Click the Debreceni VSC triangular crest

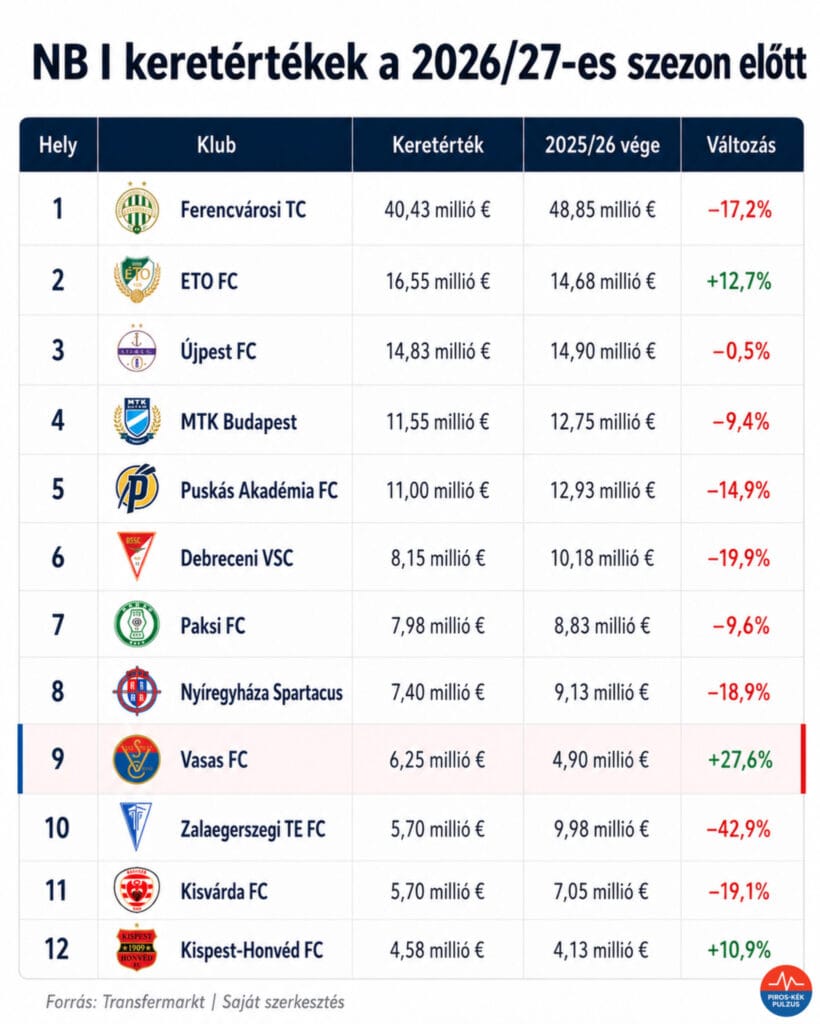coord(136,556)
